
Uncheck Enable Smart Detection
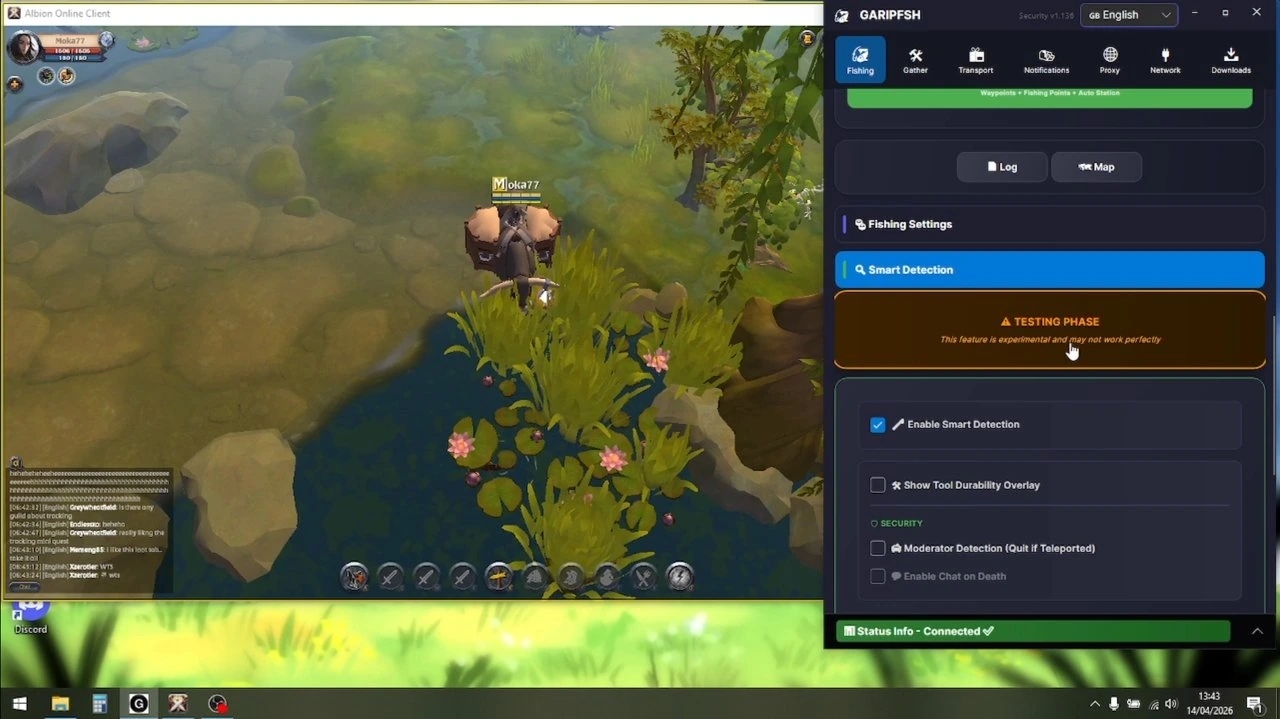pyautogui.click(x=878, y=425)
